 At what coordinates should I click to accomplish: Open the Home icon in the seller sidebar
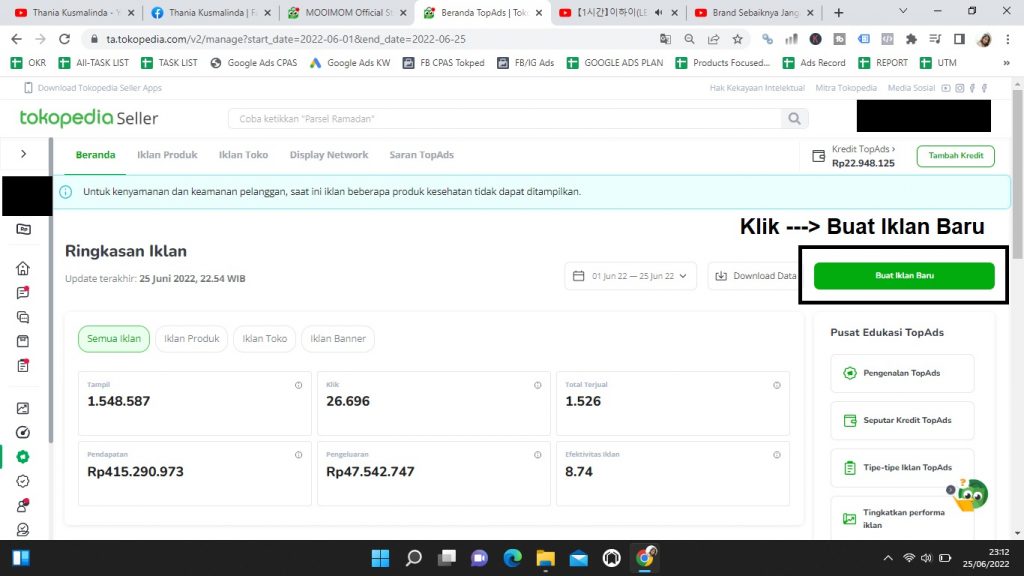(23, 268)
